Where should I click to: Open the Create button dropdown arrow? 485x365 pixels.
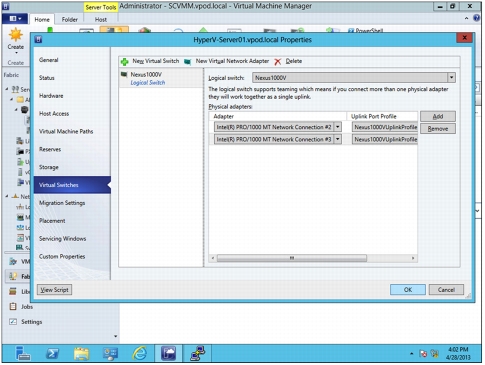16,53
